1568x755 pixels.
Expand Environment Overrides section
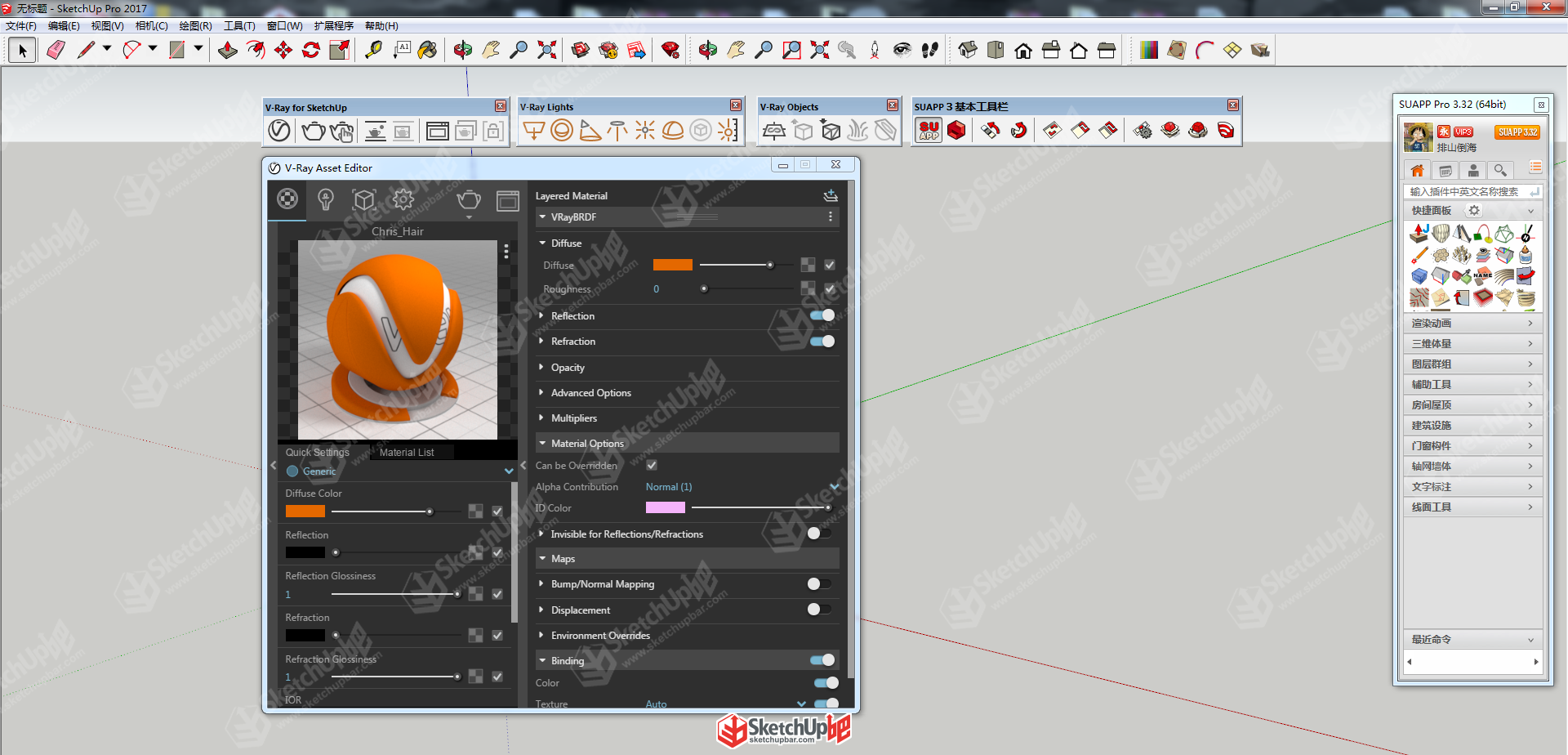pyautogui.click(x=541, y=636)
